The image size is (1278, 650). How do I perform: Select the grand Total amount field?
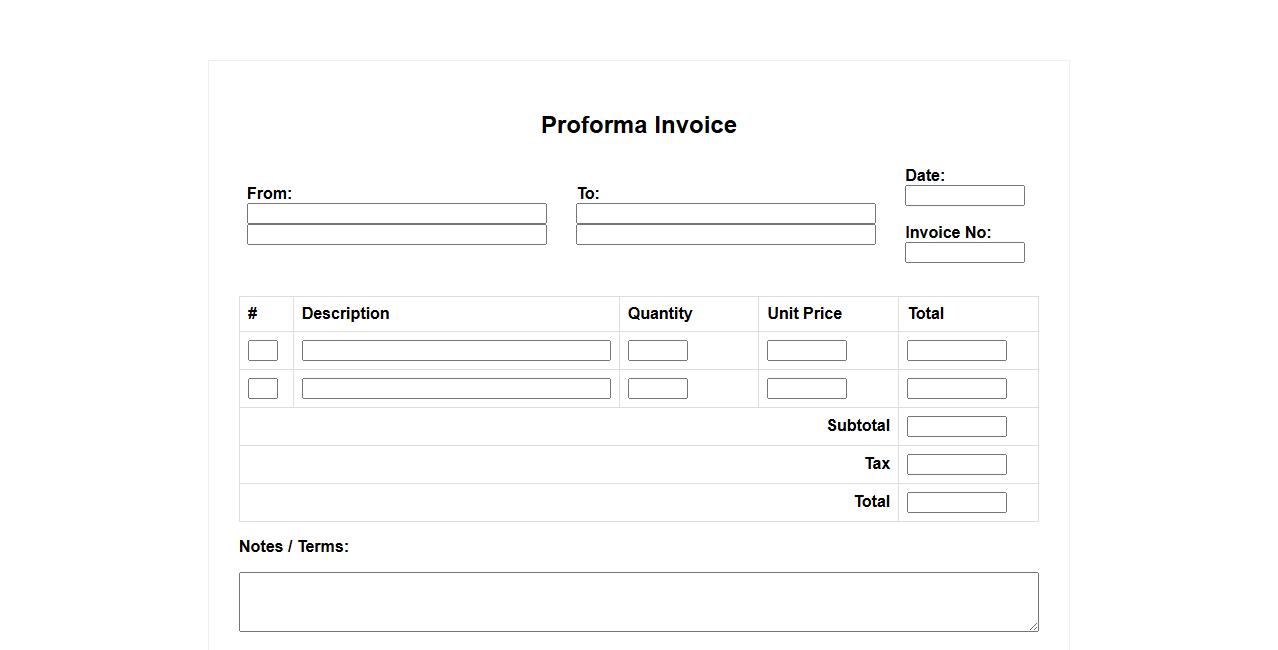point(956,502)
